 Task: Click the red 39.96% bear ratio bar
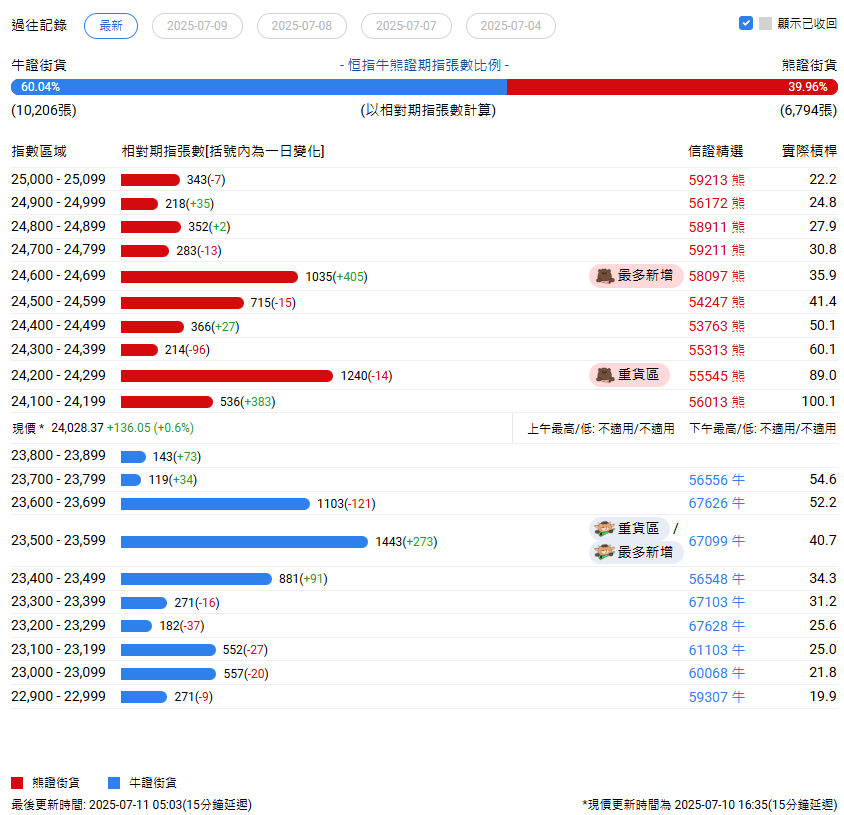pyautogui.click(x=672, y=87)
